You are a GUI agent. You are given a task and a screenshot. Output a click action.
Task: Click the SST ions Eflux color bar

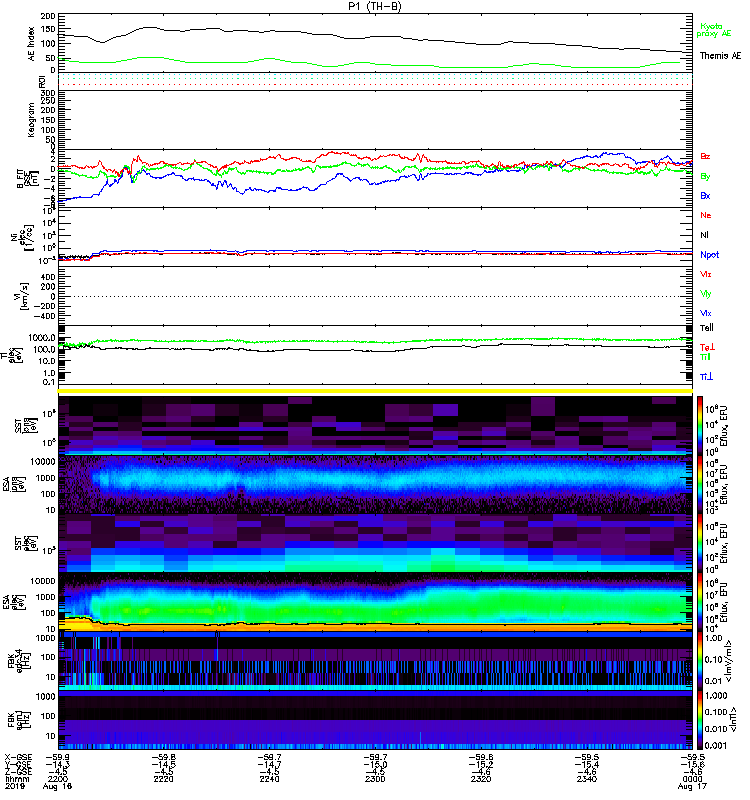coord(700,425)
